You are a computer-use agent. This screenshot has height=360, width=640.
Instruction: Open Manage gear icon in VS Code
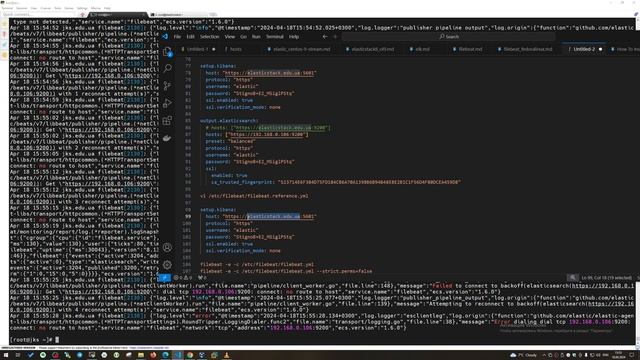click(x=167, y=264)
